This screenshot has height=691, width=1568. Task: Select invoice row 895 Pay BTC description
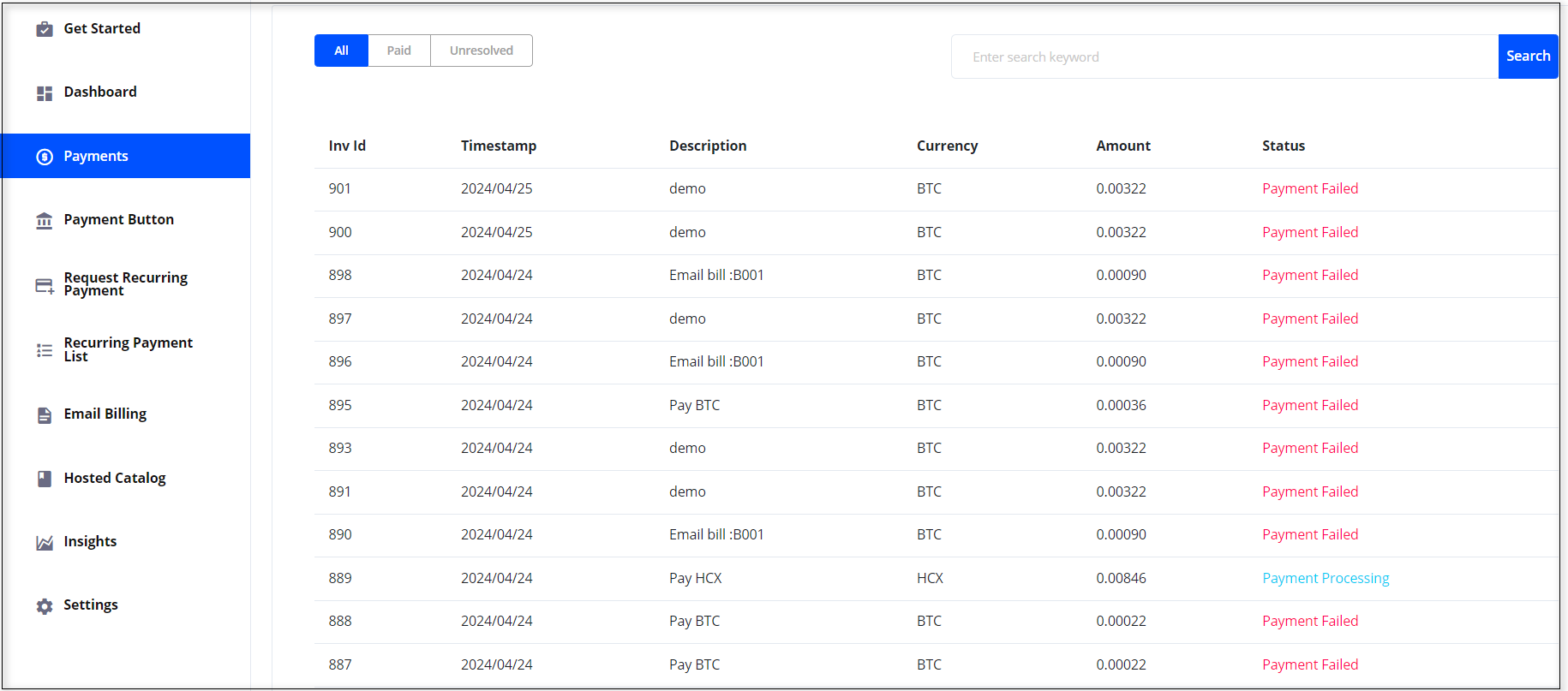(x=694, y=406)
